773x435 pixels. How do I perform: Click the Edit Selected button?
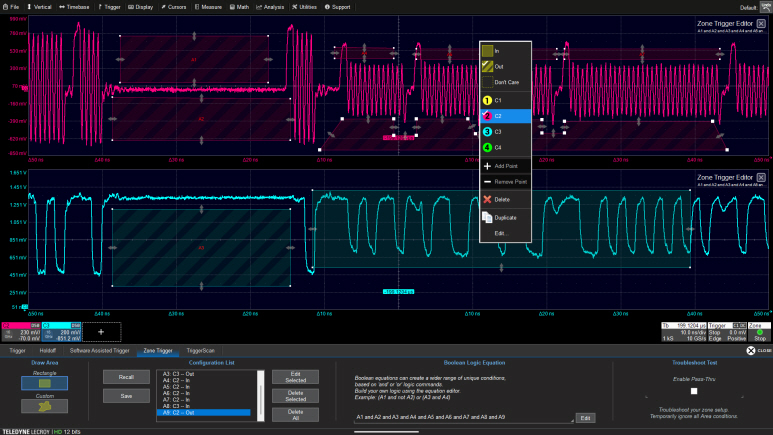295,377
